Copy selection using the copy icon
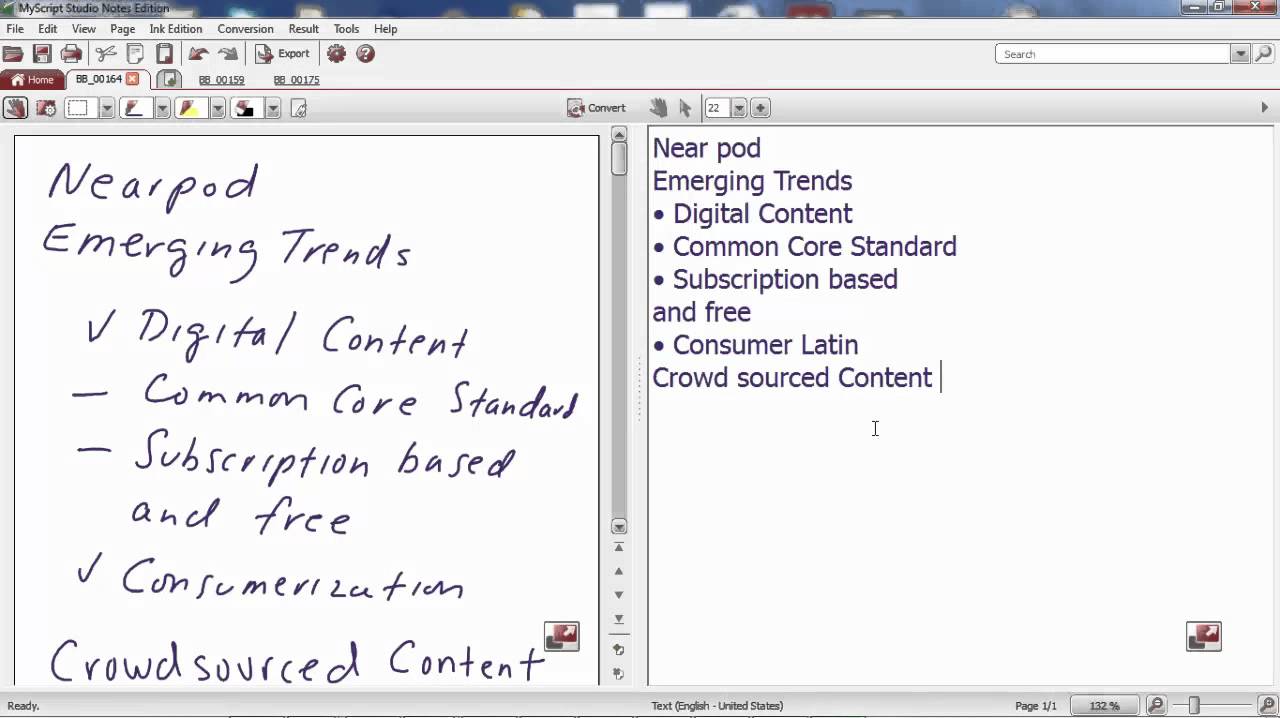The image size is (1280, 718). point(135,54)
